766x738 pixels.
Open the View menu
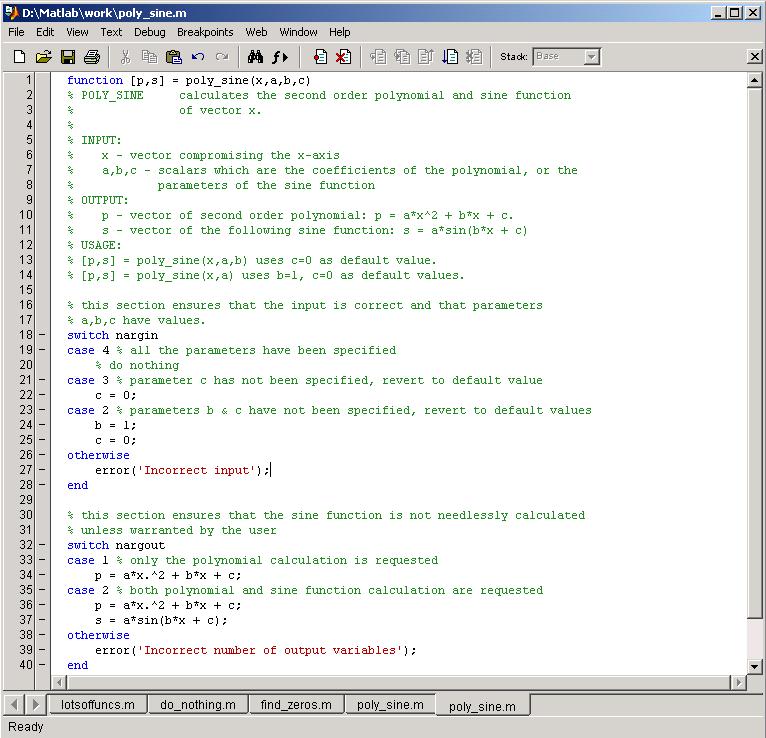point(77,32)
